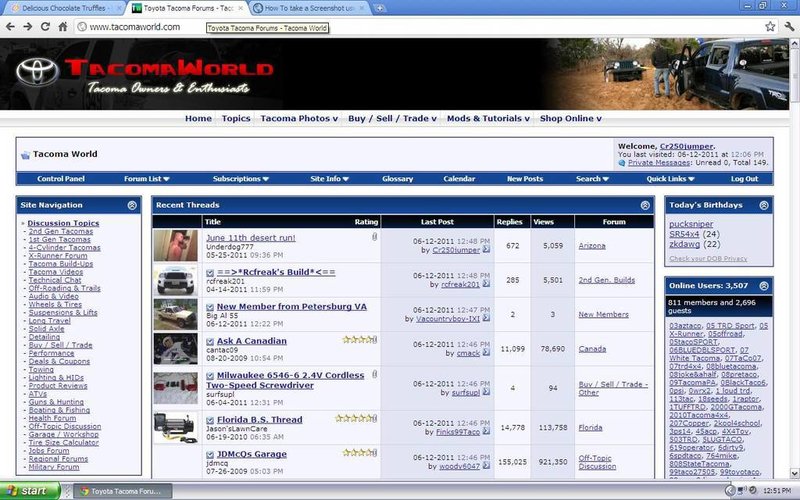Screen dimensions: 800x500
Task: Click the status icon before JDMcQs Garage
Action: point(210,455)
